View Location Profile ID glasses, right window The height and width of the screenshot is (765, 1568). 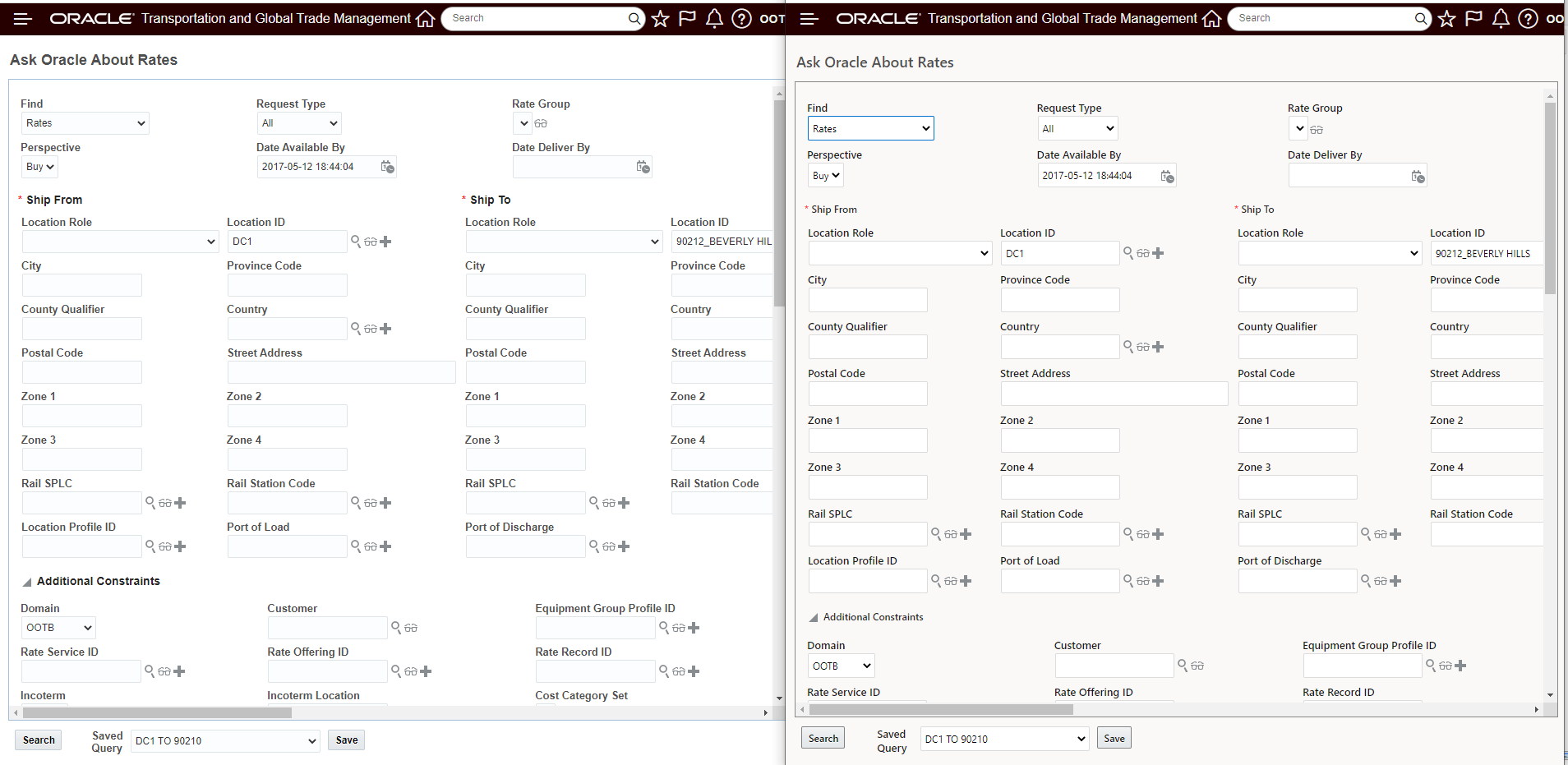[x=951, y=581]
